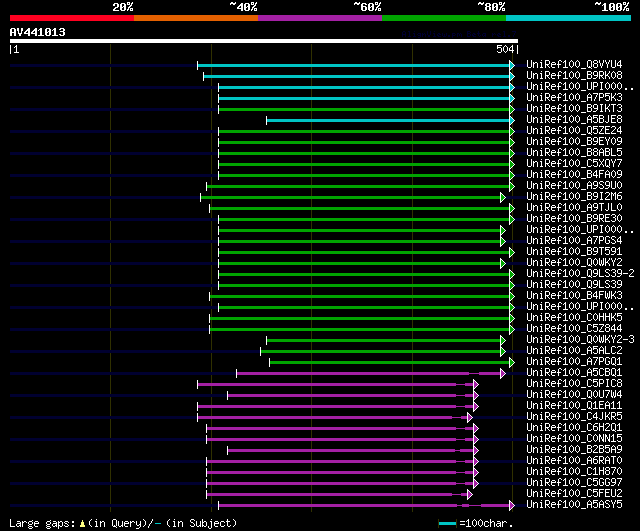Click the arrowhead ending the A5CBQ1 alignment

coord(503,373)
